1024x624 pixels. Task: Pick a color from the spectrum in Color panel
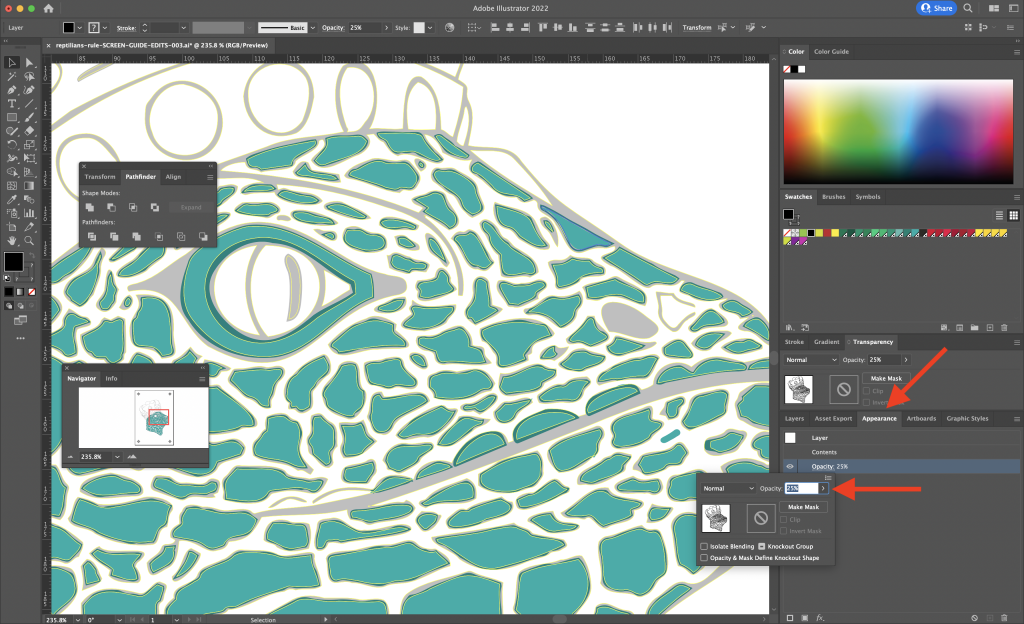898,130
